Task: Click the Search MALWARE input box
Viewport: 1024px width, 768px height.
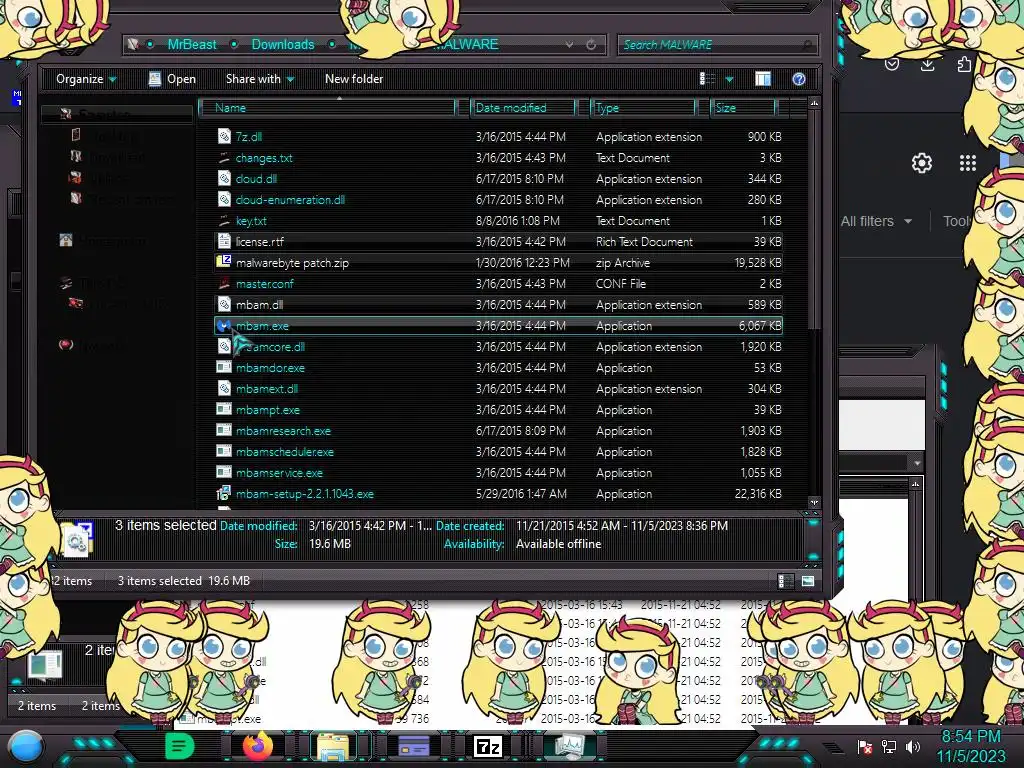Action: tap(715, 44)
